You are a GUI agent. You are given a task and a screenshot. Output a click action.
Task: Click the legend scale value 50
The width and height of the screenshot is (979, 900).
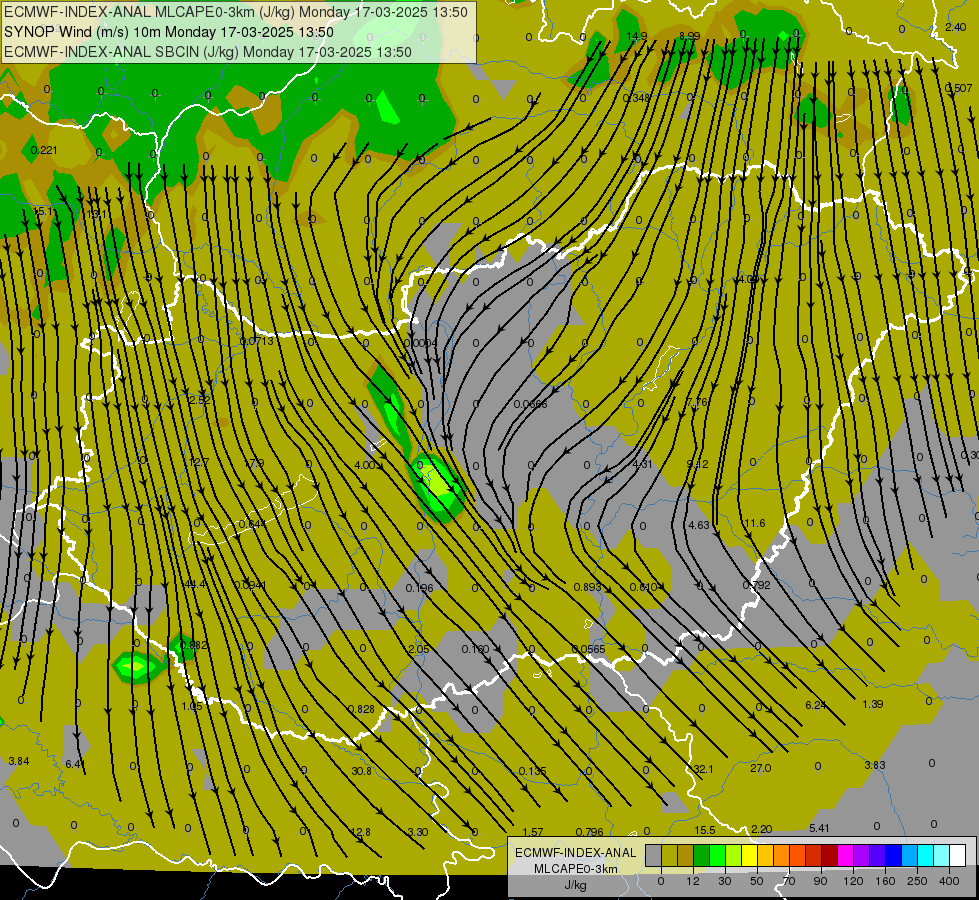click(756, 881)
